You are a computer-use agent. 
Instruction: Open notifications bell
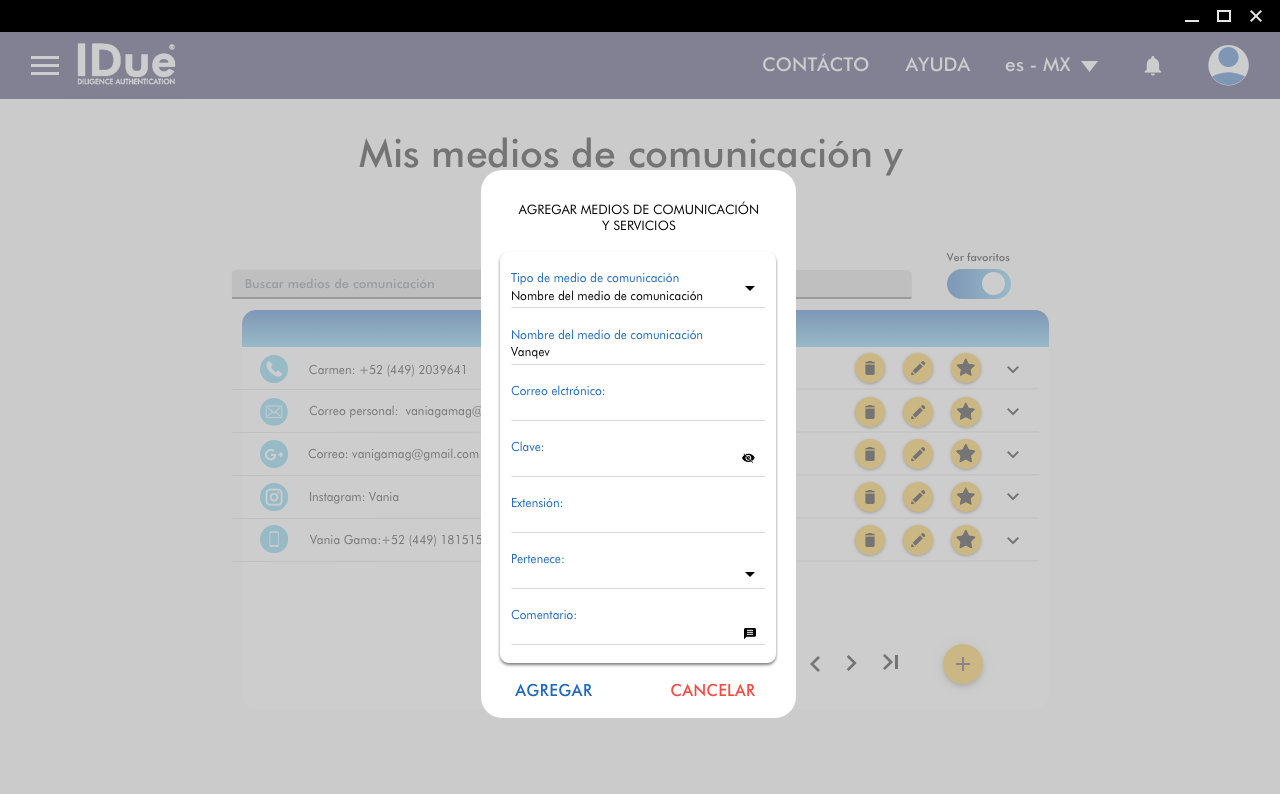tap(1152, 66)
